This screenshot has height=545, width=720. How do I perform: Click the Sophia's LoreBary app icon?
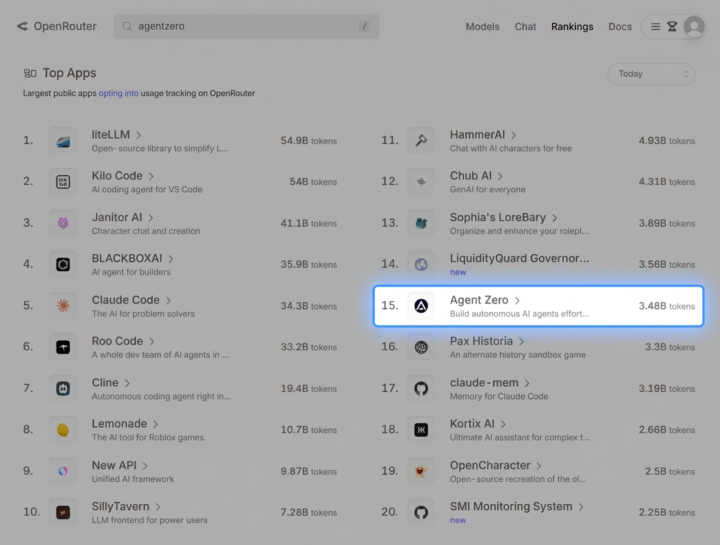[x=421, y=223]
